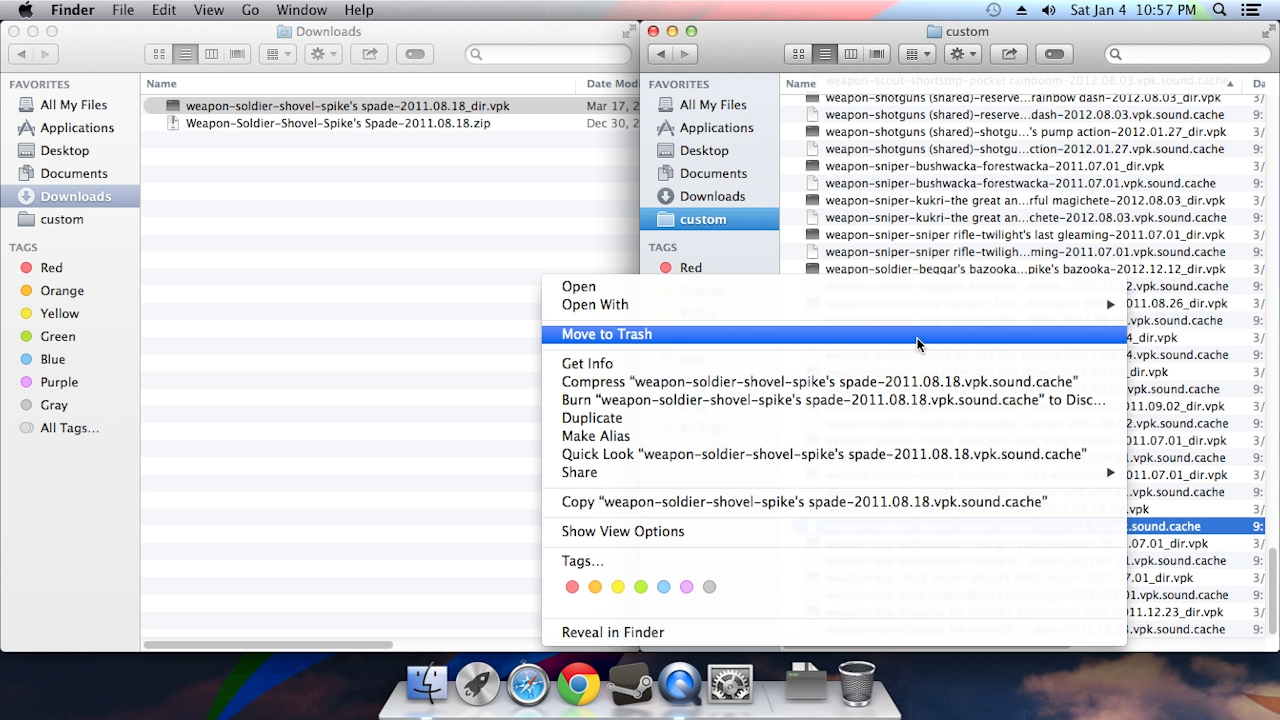Select Orange tag in Downloads sidebar
1280x720 pixels.
click(70, 290)
